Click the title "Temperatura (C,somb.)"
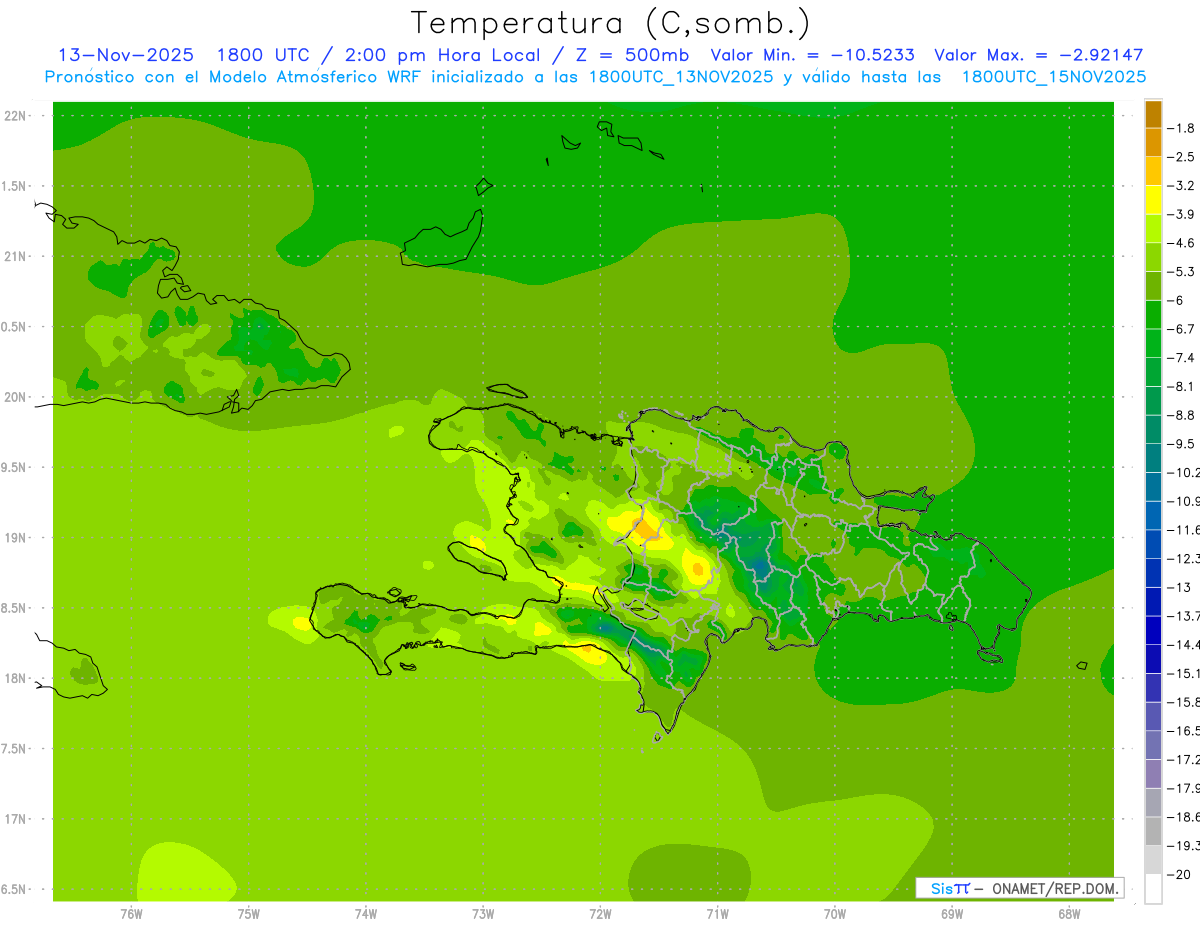 [611, 23]
